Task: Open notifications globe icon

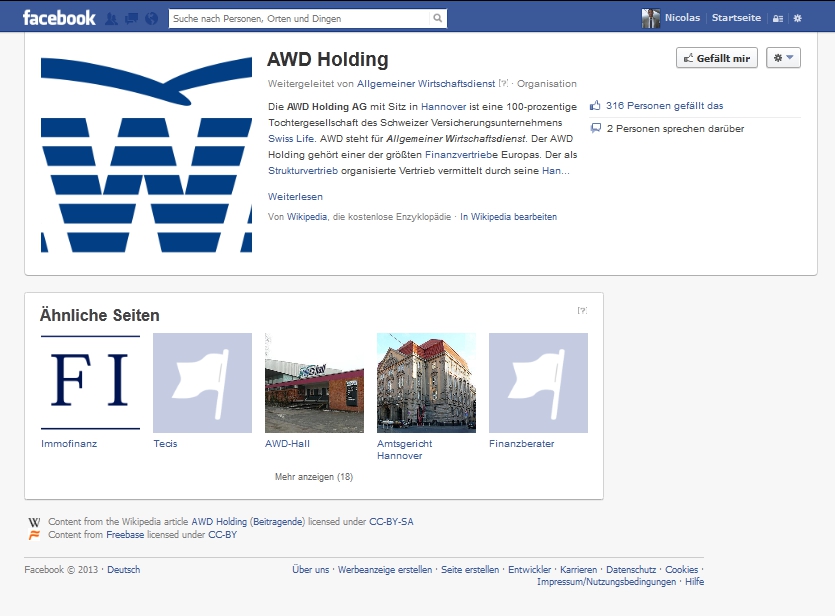Action: 152,19
